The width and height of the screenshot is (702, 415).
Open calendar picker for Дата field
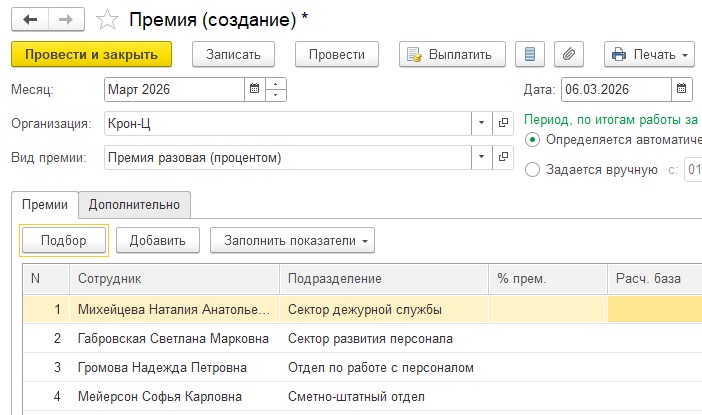pos(681,89)
